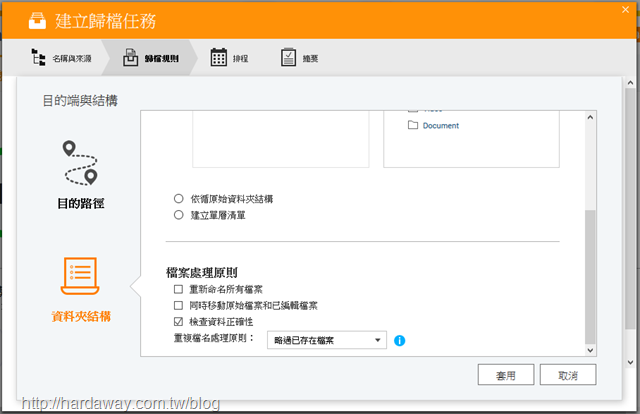Click inner panel scroll down arrow

[x=590, y=350]
